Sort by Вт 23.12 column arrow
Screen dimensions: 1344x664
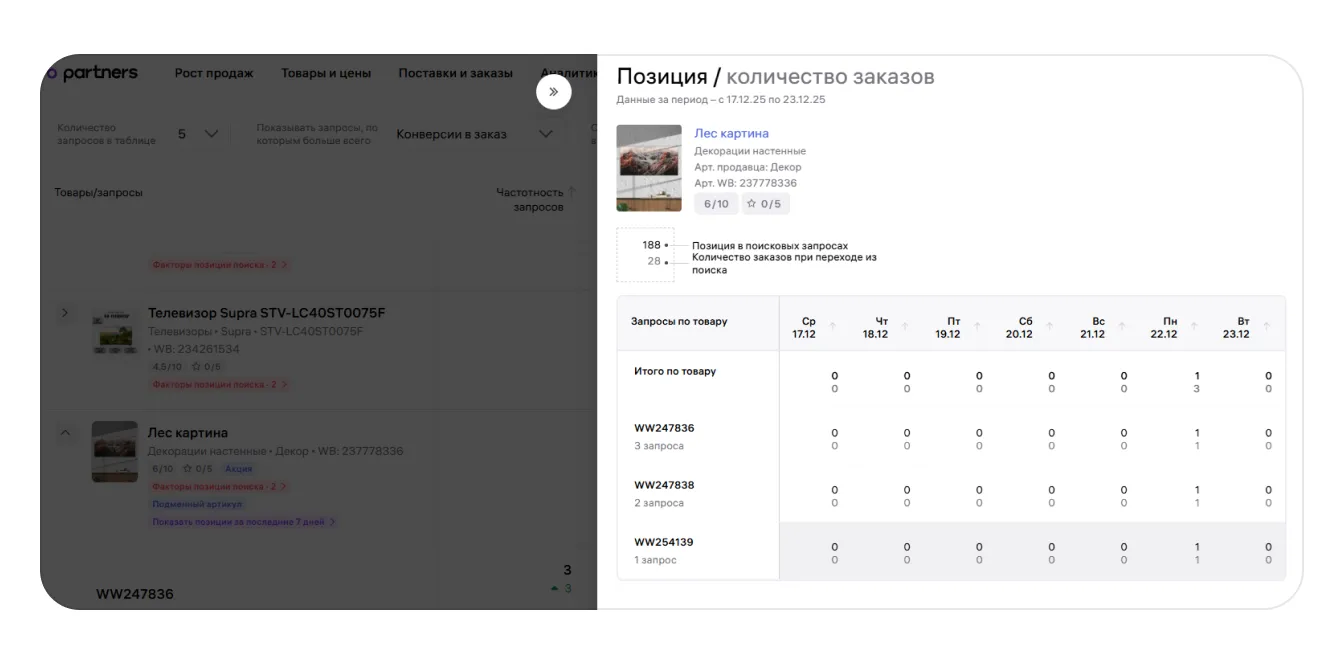pos(1267,326)
